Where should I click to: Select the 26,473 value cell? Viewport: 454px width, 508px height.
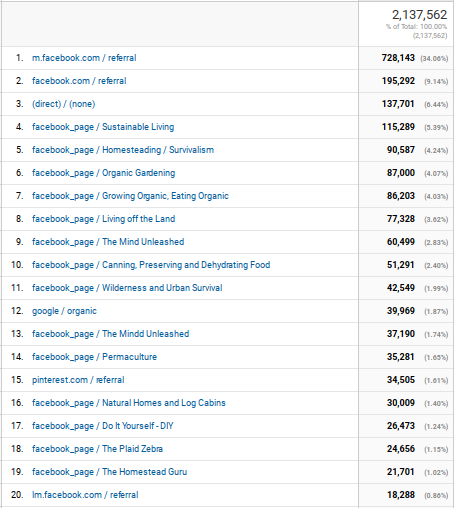coord(401,426)
